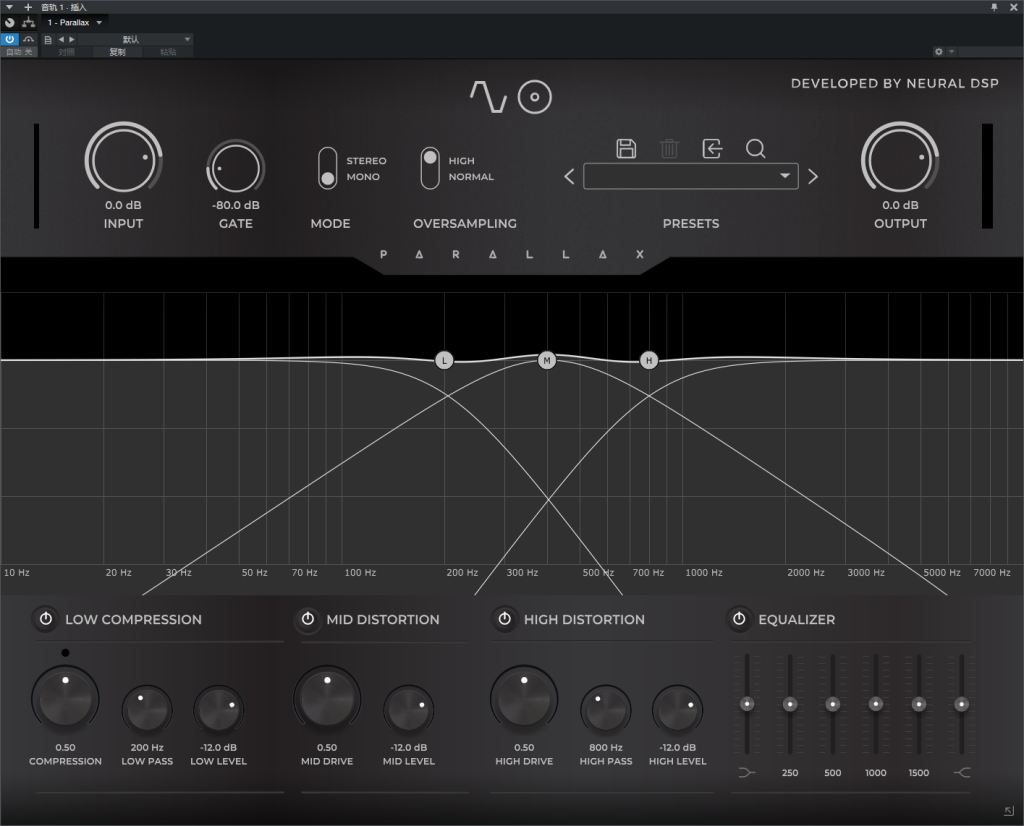Click the high-shelf icon under last EQ slider
Viewport: 1024px width, 826px height.
click(x=961, y=772)
